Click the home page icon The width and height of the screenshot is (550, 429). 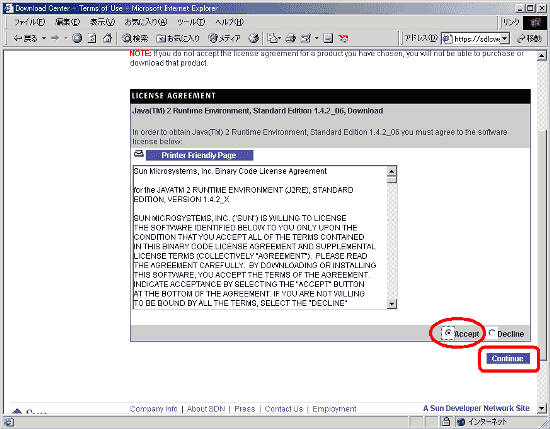tap(108, 38)
